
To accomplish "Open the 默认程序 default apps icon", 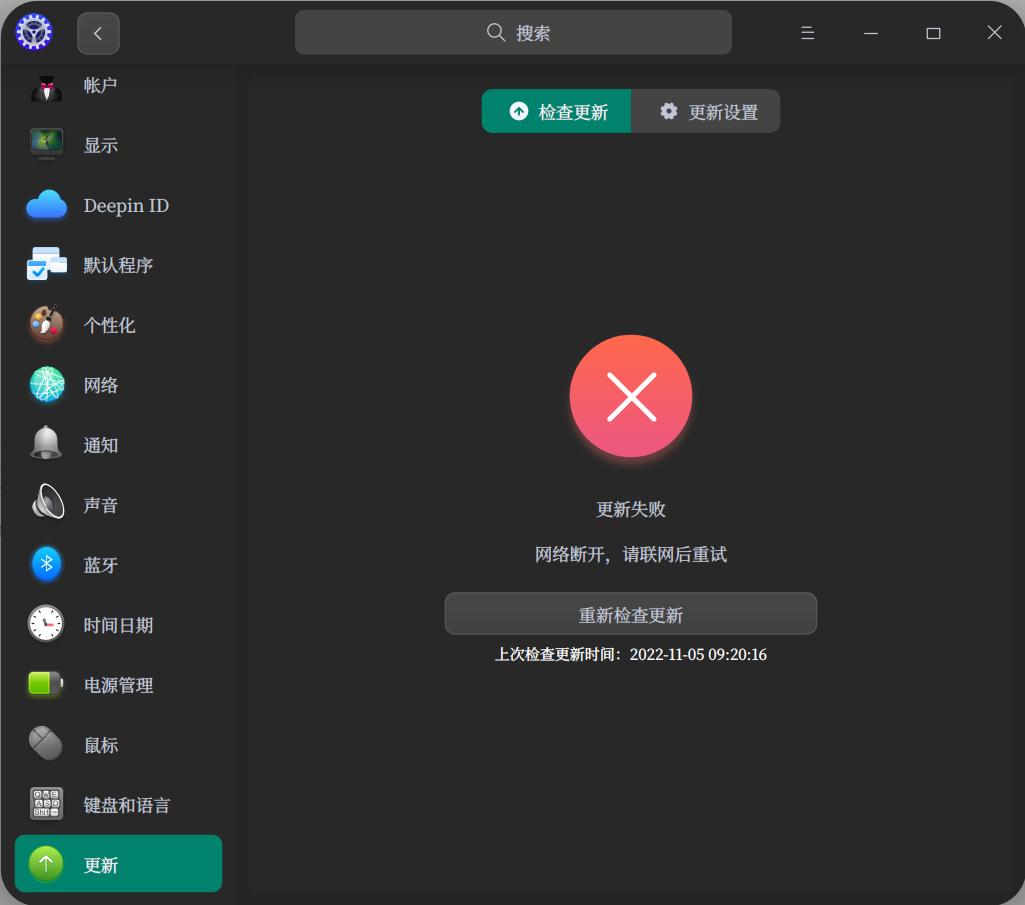I will point(46,264).
